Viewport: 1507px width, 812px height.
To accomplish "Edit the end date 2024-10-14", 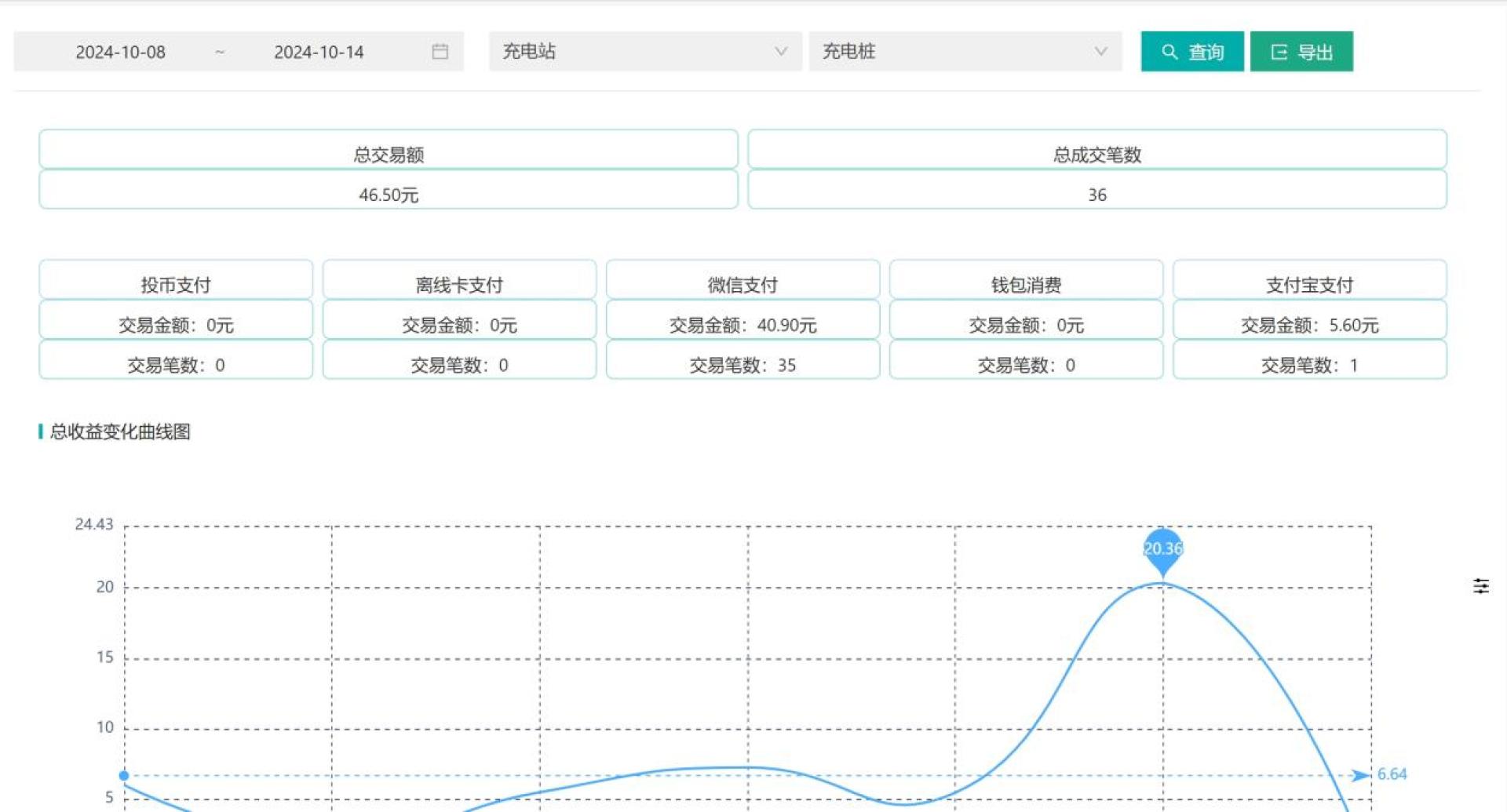I will (x=319, y=52).
